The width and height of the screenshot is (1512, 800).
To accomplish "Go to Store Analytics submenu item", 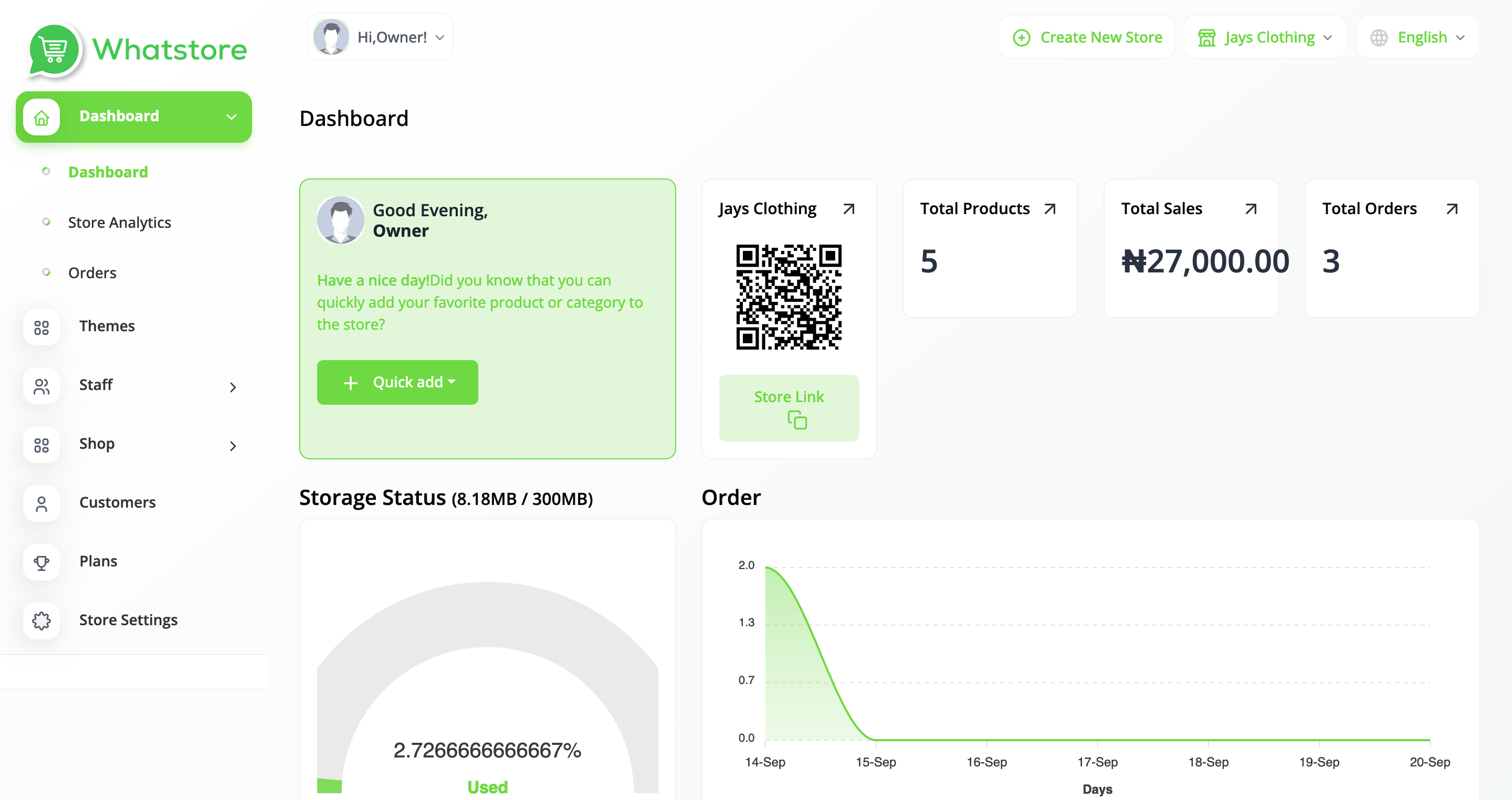I will (119, 223).
